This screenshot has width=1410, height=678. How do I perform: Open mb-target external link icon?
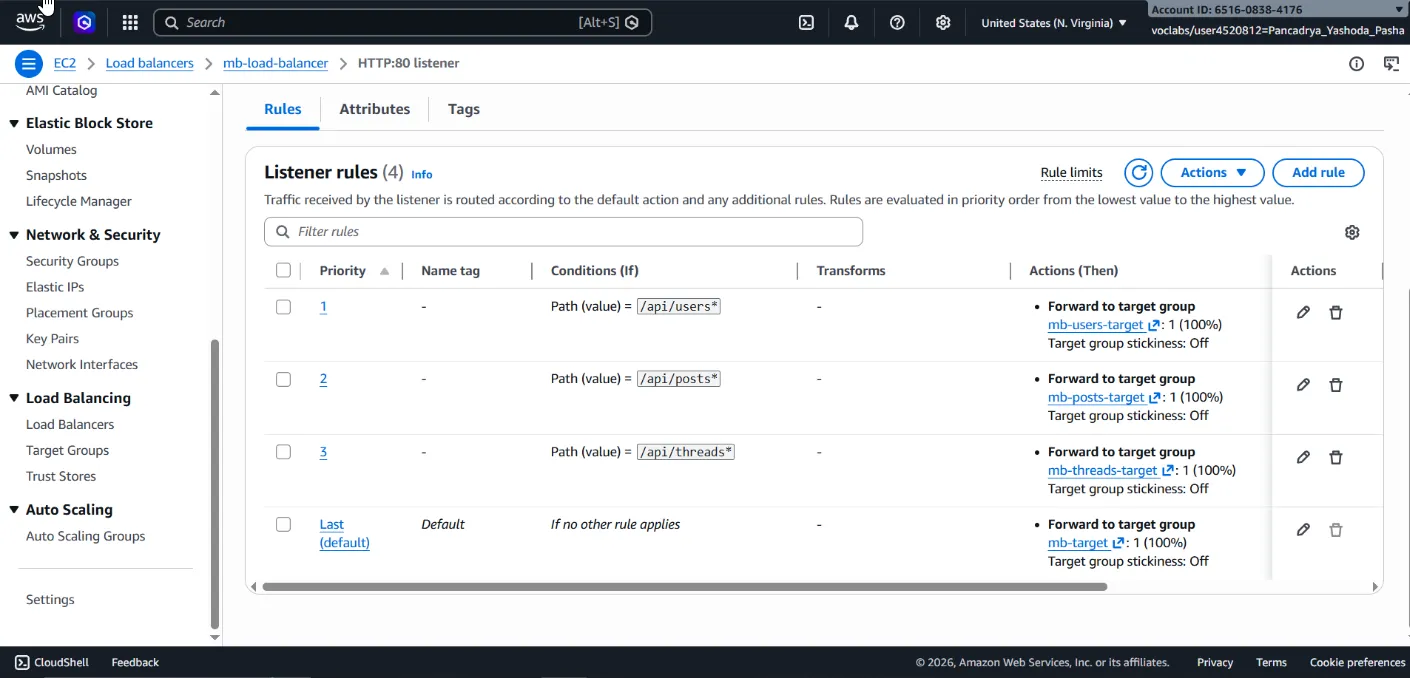pyautogui.click(x=1119, y=543)
